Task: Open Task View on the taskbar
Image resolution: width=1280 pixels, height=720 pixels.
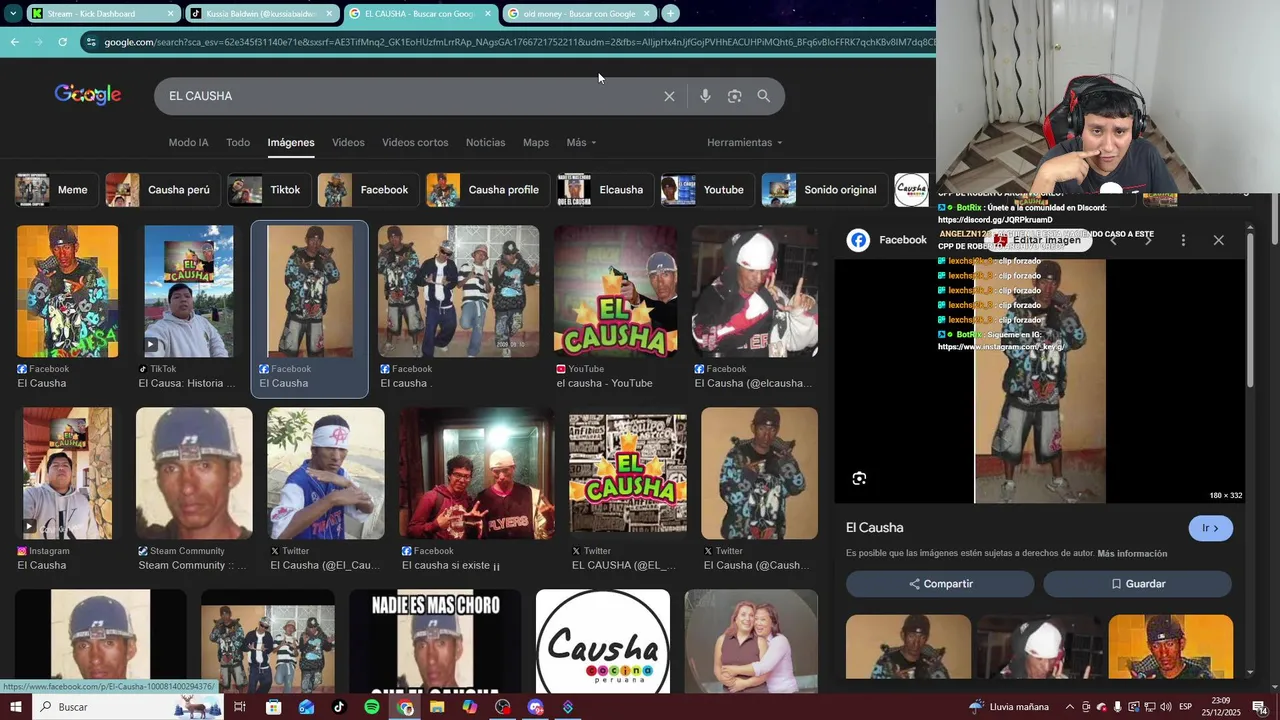Action: 240,707
